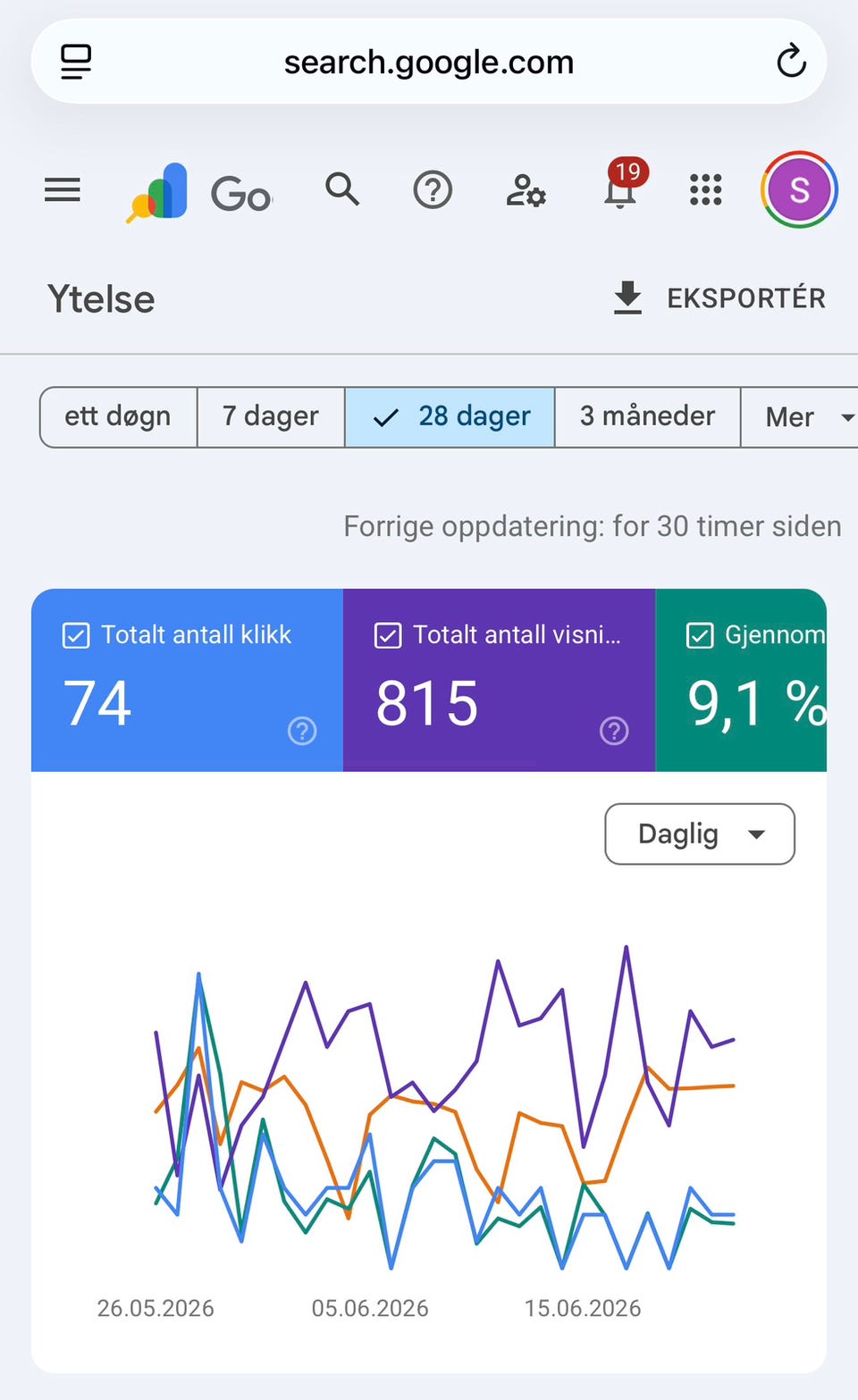Tap the Search Console logo
Viewport: 858px width, 1400px height.
[157, 192]
